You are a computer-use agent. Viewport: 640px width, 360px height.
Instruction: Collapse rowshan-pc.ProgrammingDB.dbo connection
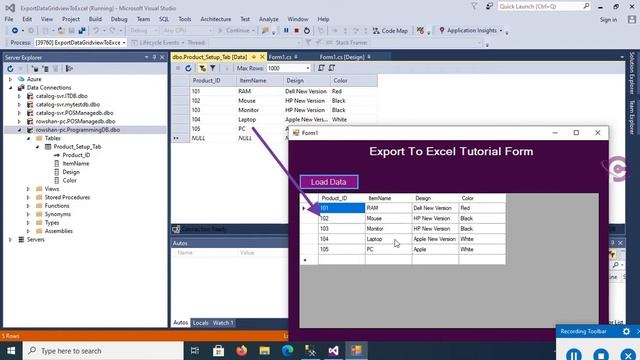click(x=19, y=130)
